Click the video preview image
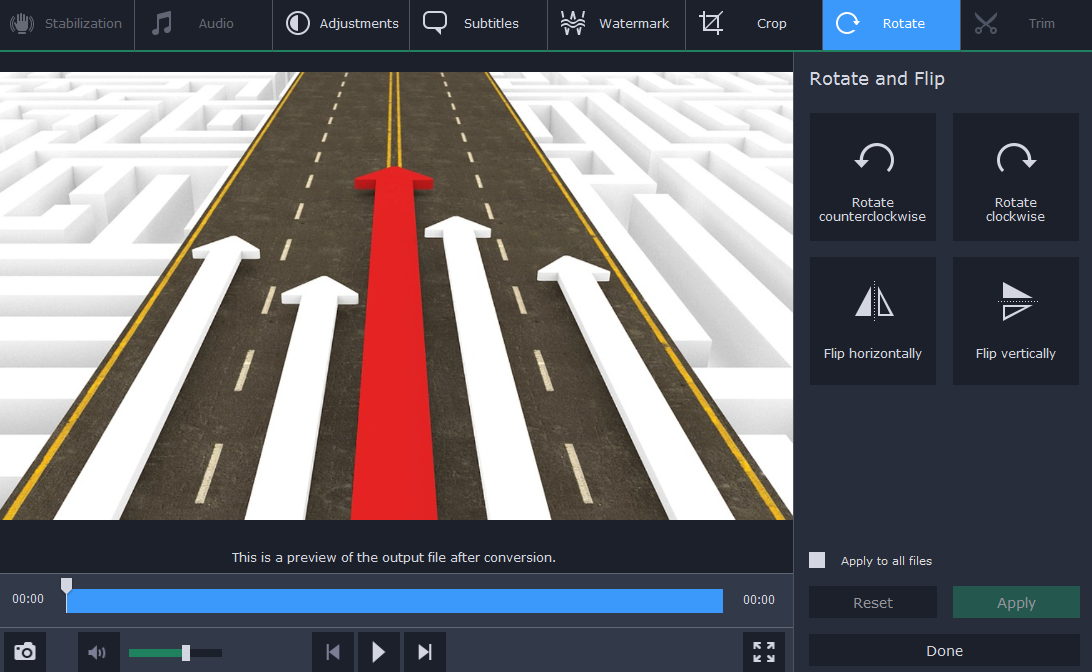The image size is (1092, 672). pos(396,296)
